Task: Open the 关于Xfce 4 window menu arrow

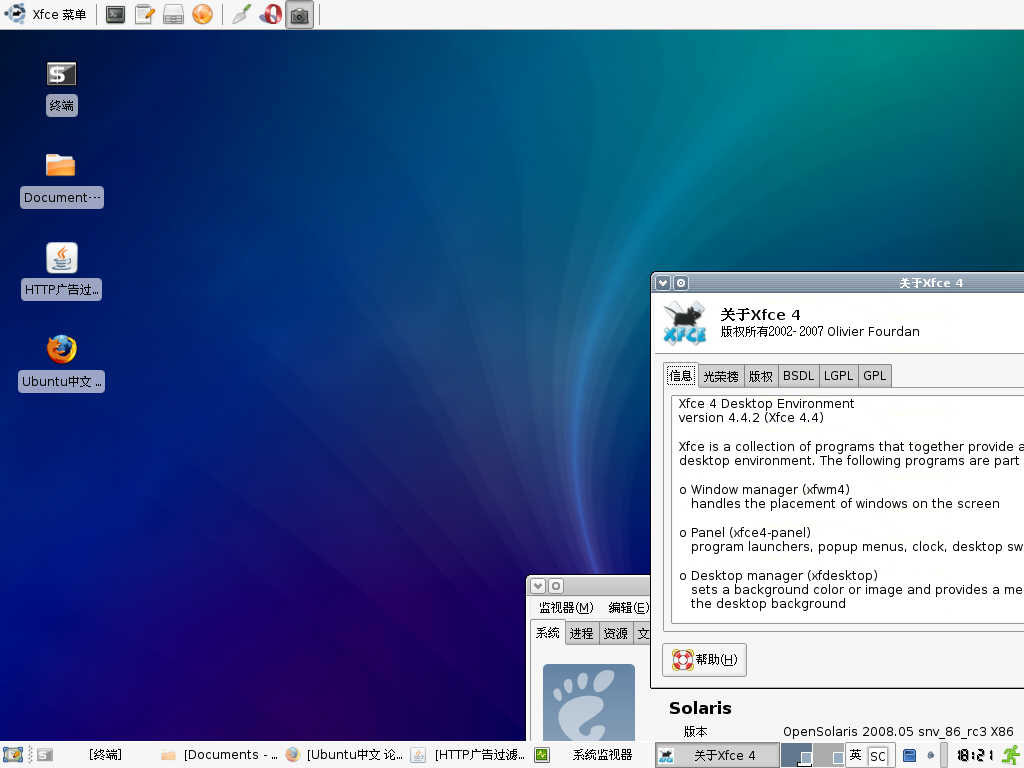Action: pos(663,283)
